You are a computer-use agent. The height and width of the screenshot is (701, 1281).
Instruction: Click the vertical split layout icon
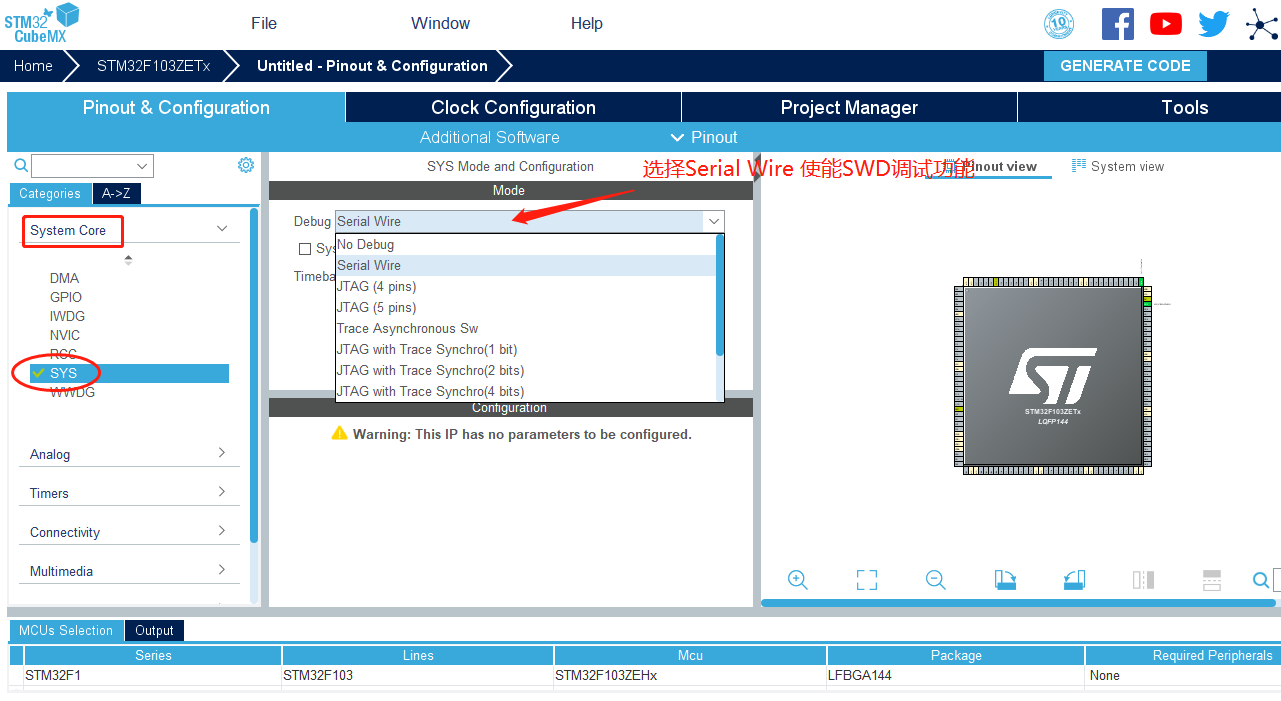point(1143,580)
